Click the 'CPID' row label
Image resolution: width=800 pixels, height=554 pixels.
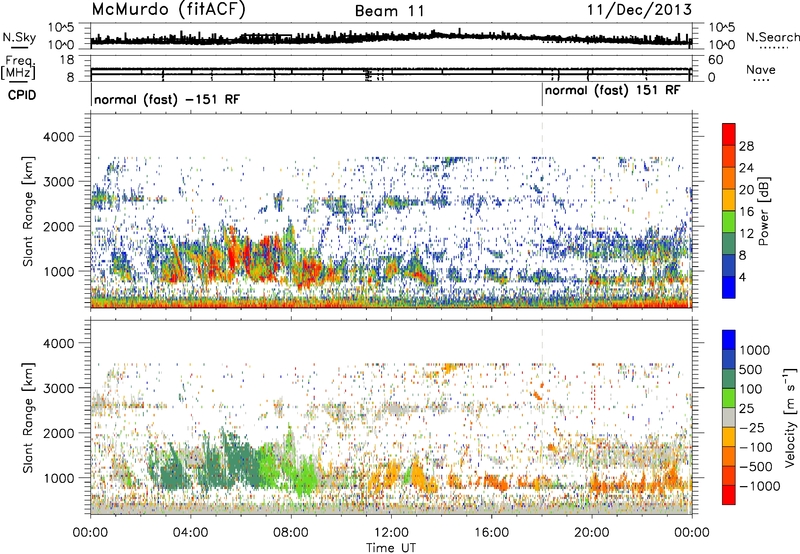click(x=22, y=95)
